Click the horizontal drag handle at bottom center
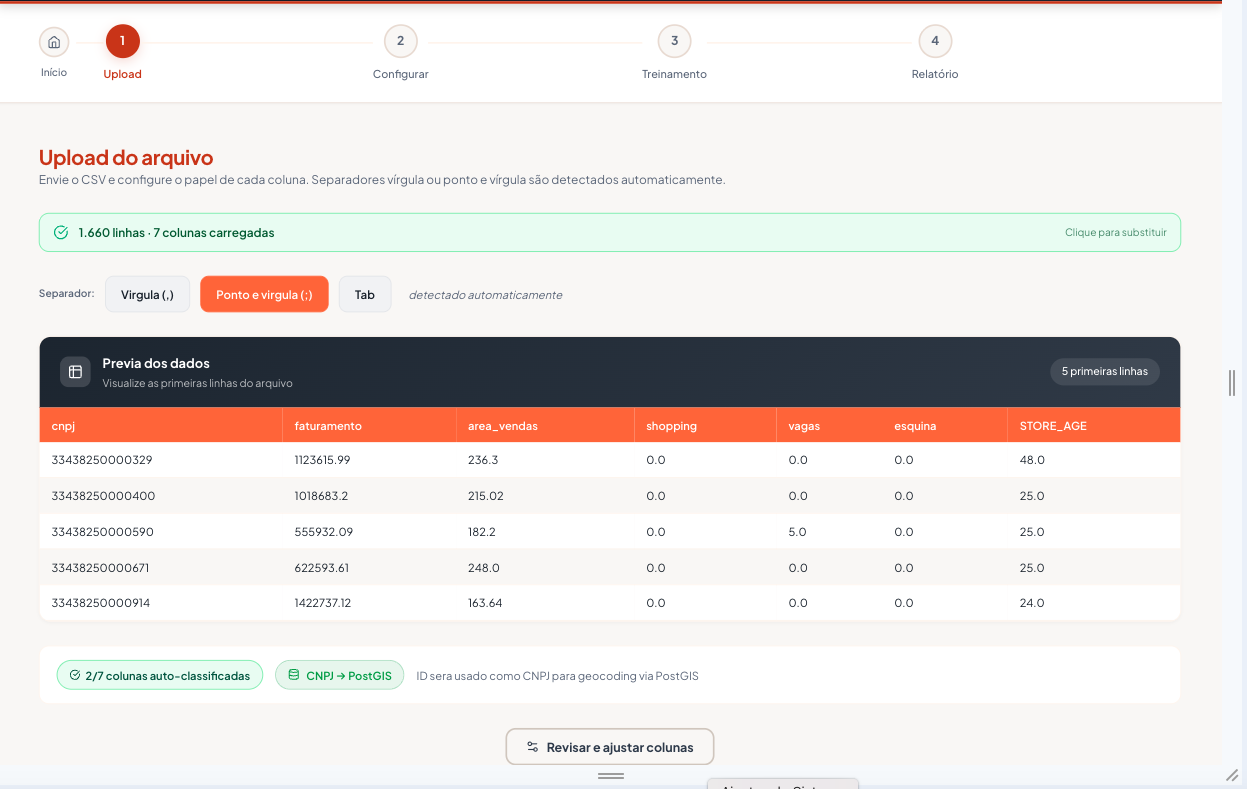1247x789 pixels. tap(611, 776)
